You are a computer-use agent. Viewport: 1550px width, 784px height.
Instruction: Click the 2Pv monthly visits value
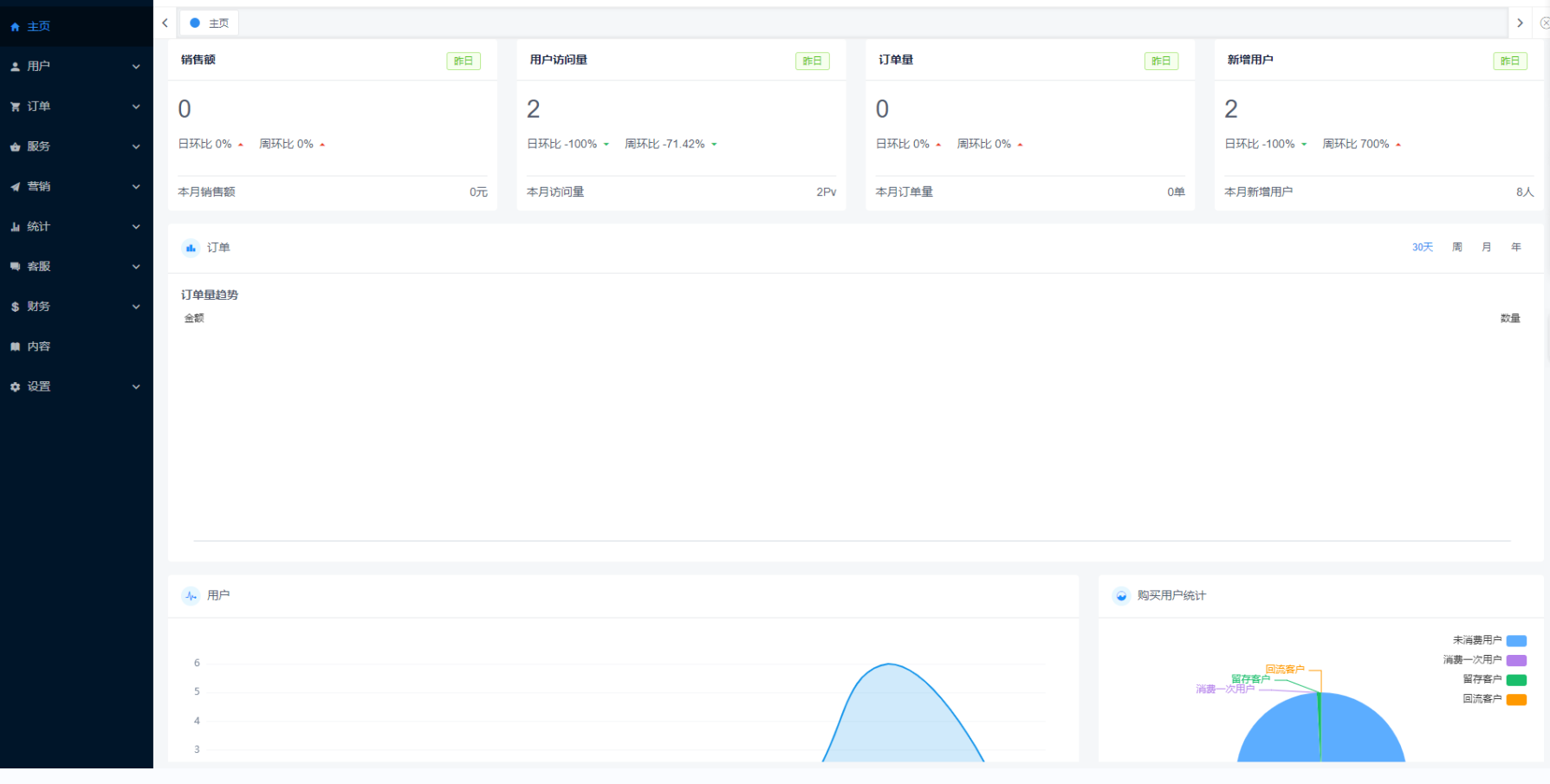pos(827,192)
